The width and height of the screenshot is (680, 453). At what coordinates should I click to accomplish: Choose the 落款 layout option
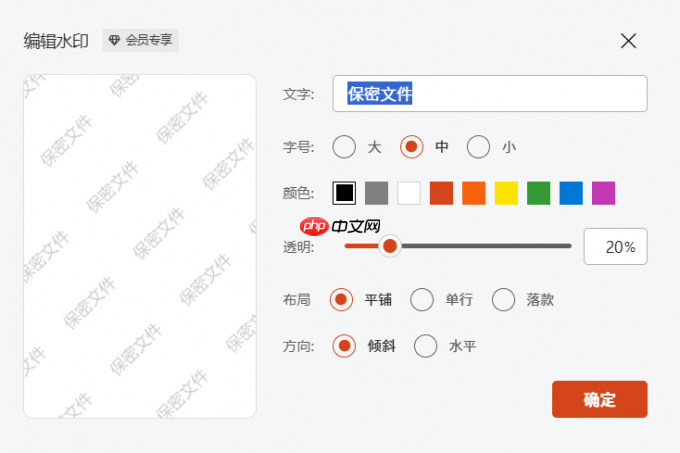click(503, 300)
